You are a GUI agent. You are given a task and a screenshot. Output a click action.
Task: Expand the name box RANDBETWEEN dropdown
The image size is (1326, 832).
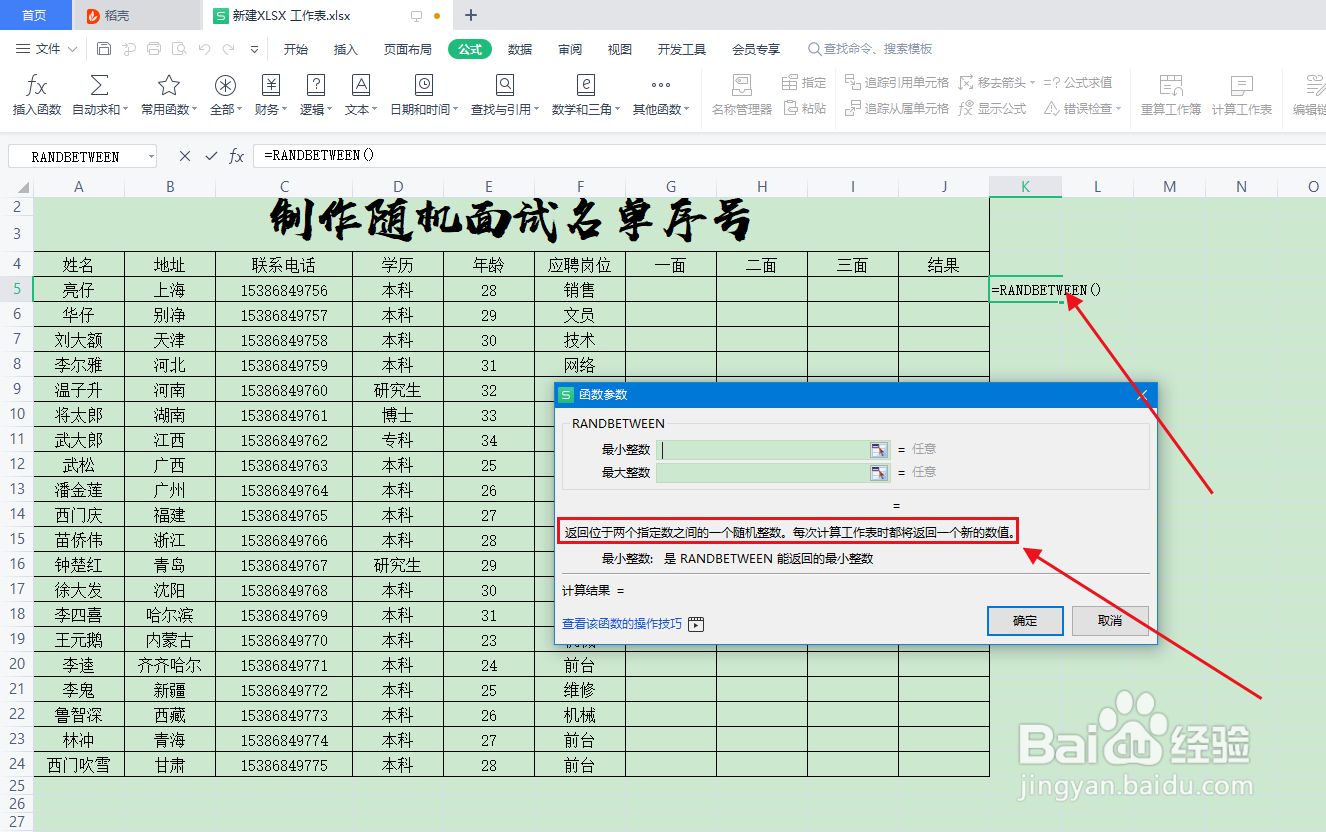(150, 157)
